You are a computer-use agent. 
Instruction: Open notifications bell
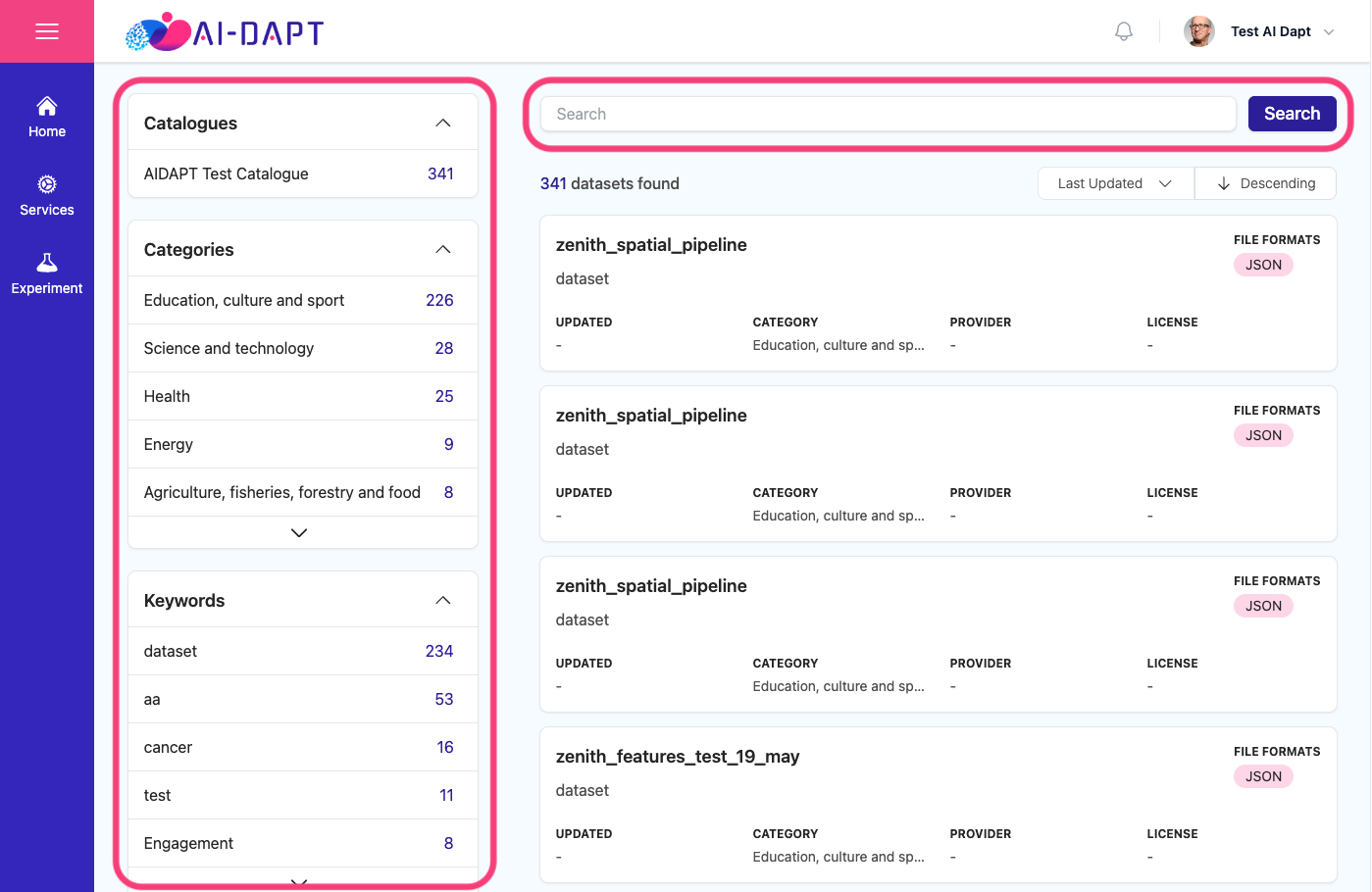[x=1124, y=31]
